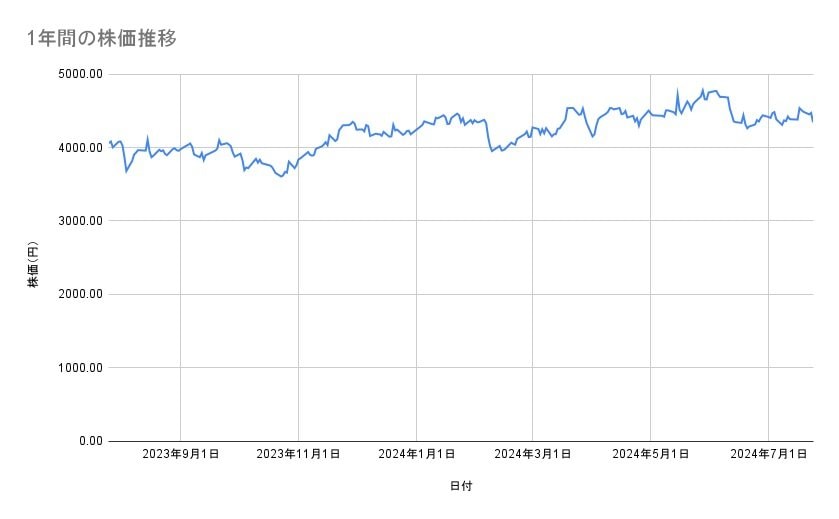Click the chart title "1年間の株価推移"
Image resolution: width=839 pixels, height=519 pixels.
tap(103, 39)
